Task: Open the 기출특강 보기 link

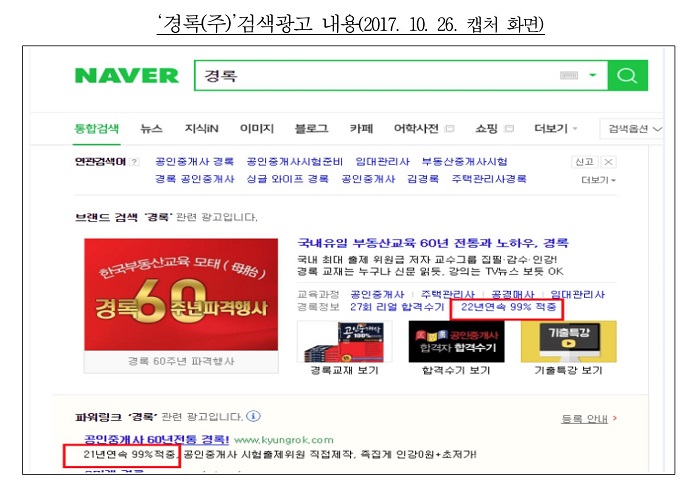Action: [569, 370]
